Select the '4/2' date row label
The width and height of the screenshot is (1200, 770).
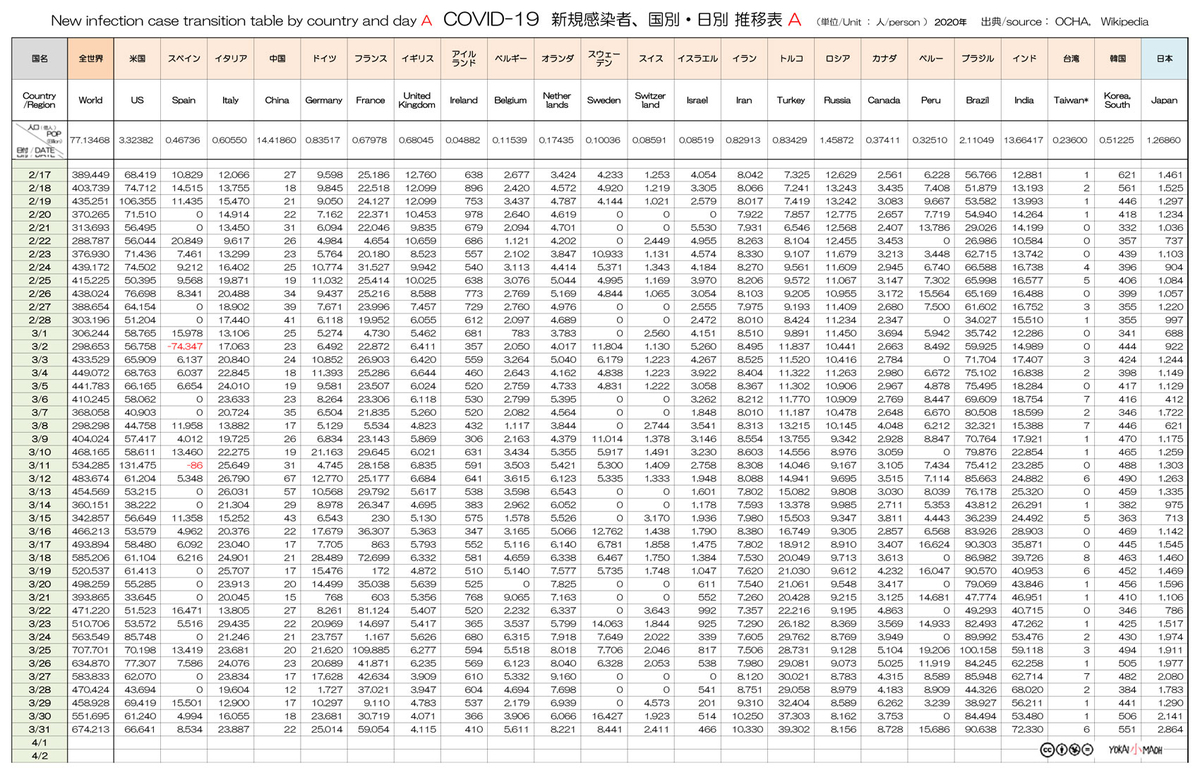click(40, 757)
